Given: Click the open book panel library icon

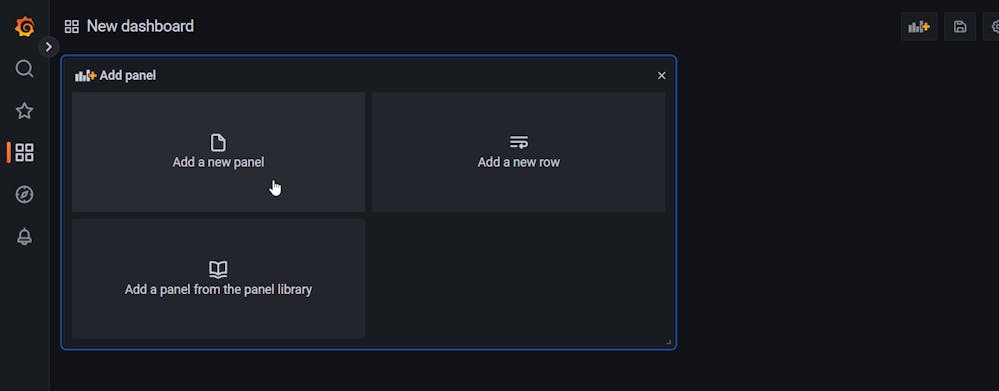Looking at the screenshot, I should pos(218,269).
